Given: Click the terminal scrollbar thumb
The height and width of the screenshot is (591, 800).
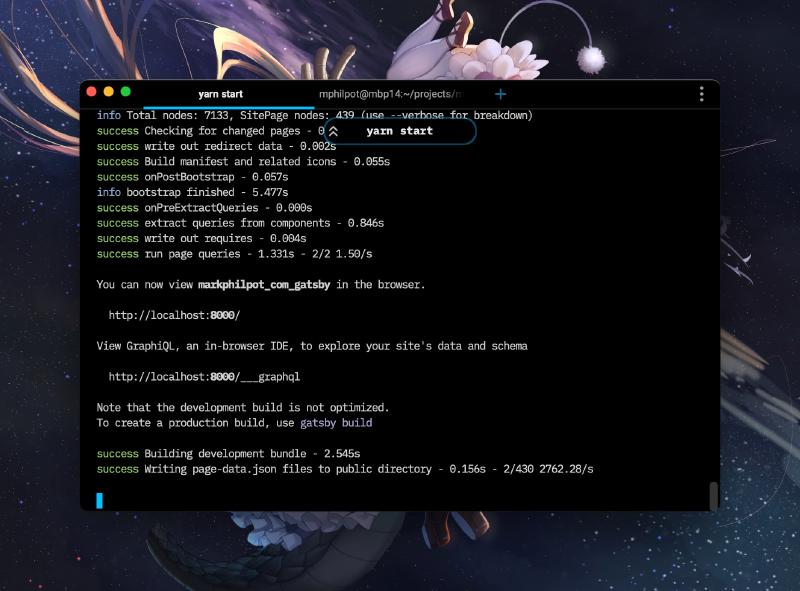Looking at the screenshot, I should pyautogui.click(x=713, y=496).
